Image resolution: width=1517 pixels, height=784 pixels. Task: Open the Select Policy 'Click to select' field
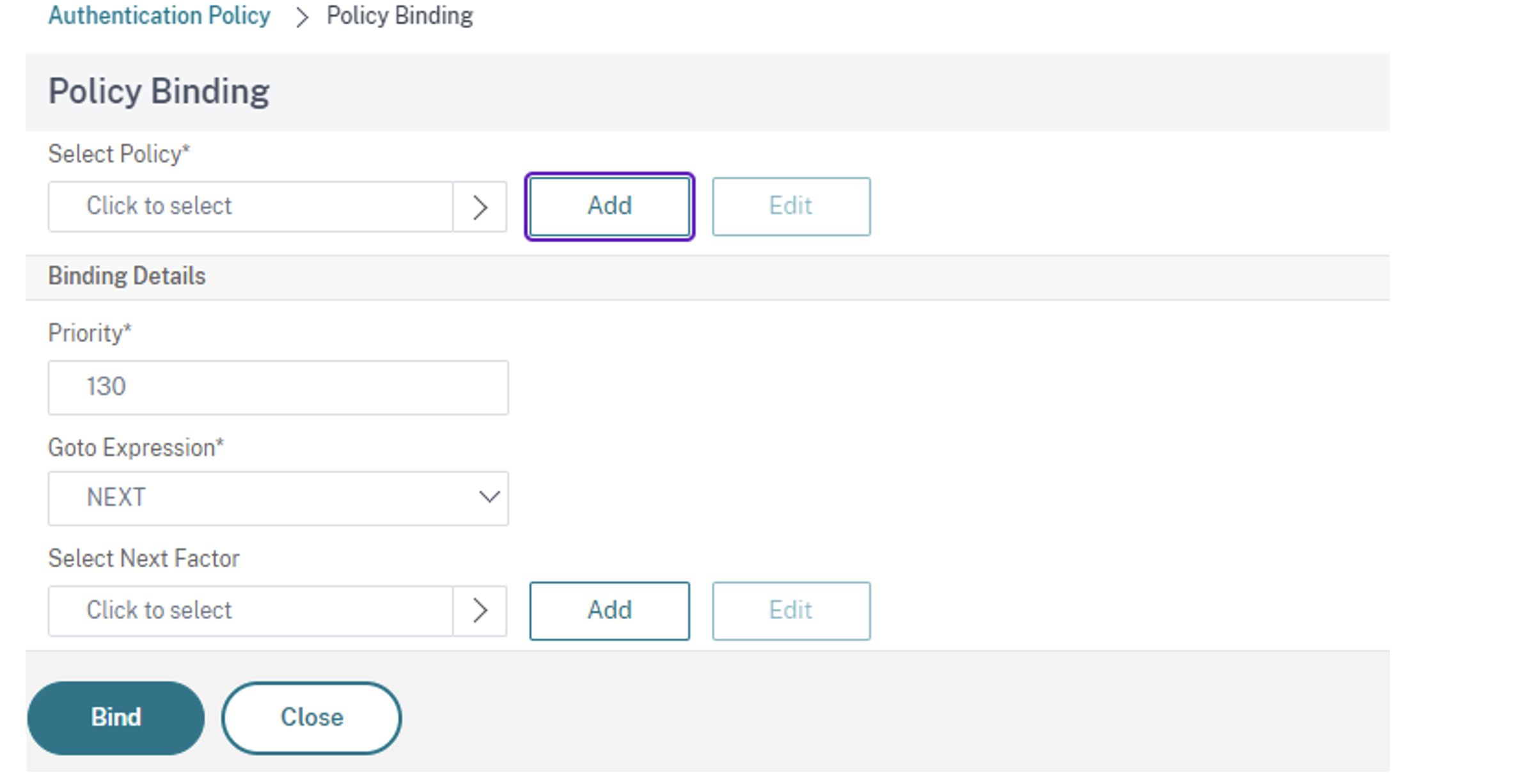click(x=251, y=207)
